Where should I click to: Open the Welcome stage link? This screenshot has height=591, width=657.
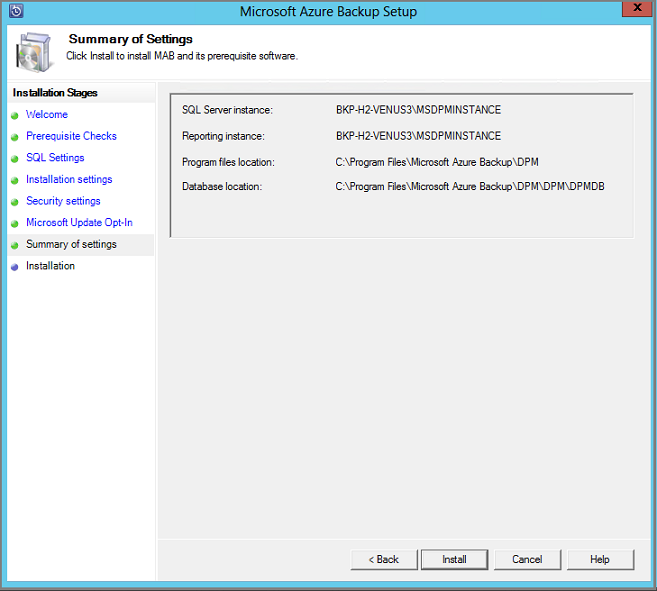pos(47,115)
